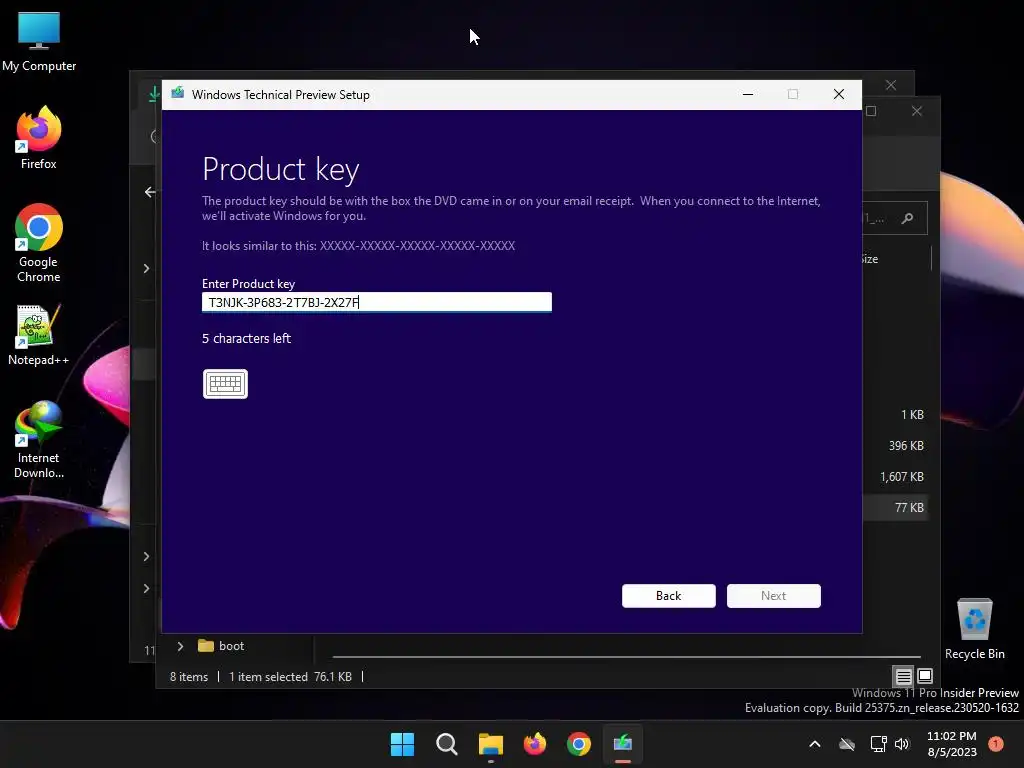The image size is (1024, 768).
Task: Click the cloud sync tray icon
Action: pos(847,744)
